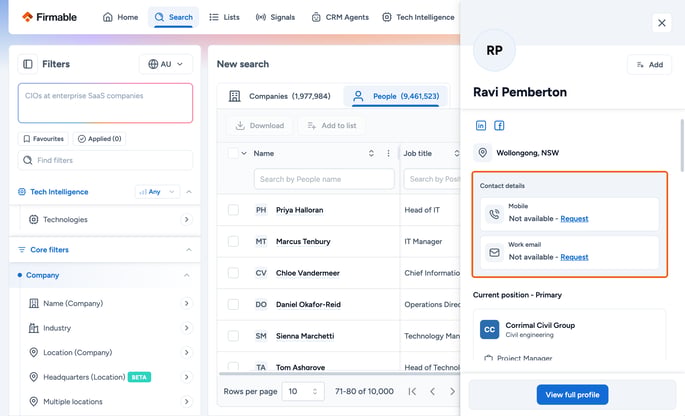Sort by Job title column arrows

456,153
